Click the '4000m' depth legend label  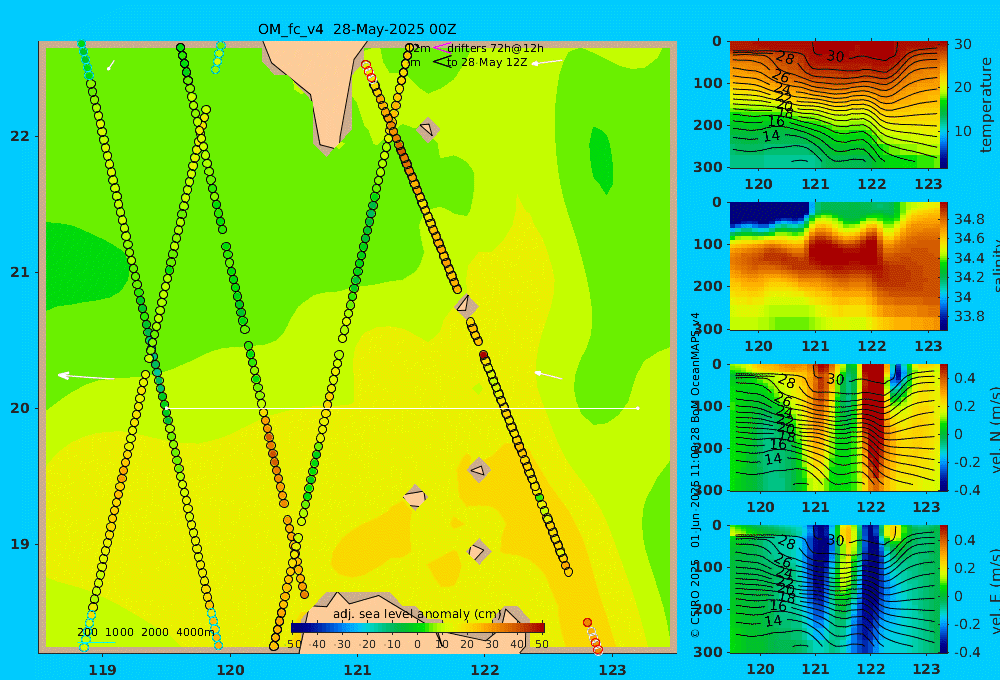tap(195, 632)
